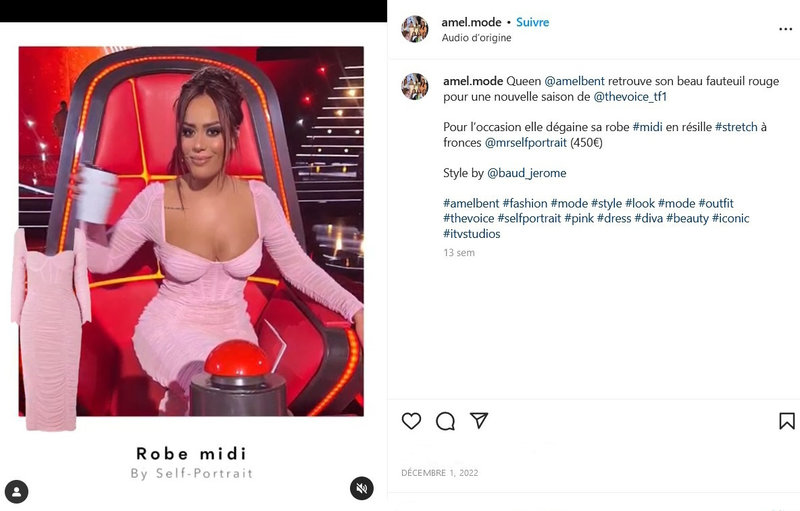Share post with paper plane icon

coord(479,420)
